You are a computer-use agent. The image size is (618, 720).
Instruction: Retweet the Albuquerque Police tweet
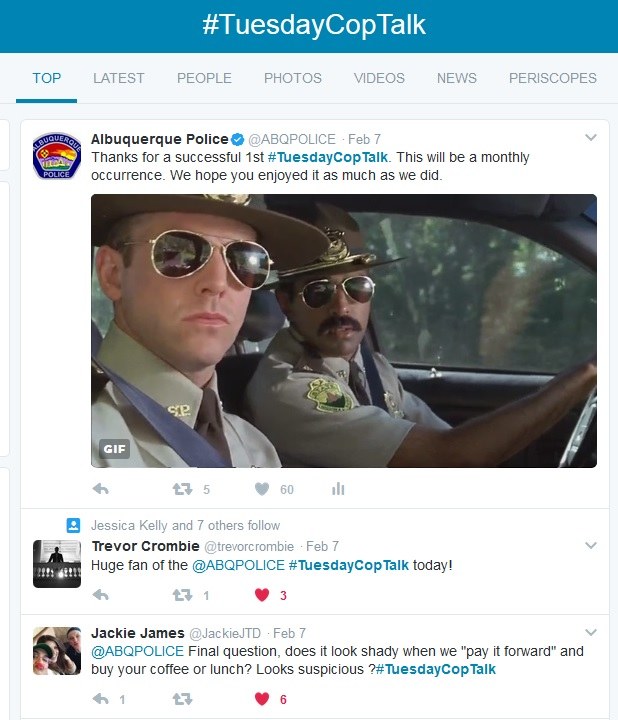coord(182,489)
